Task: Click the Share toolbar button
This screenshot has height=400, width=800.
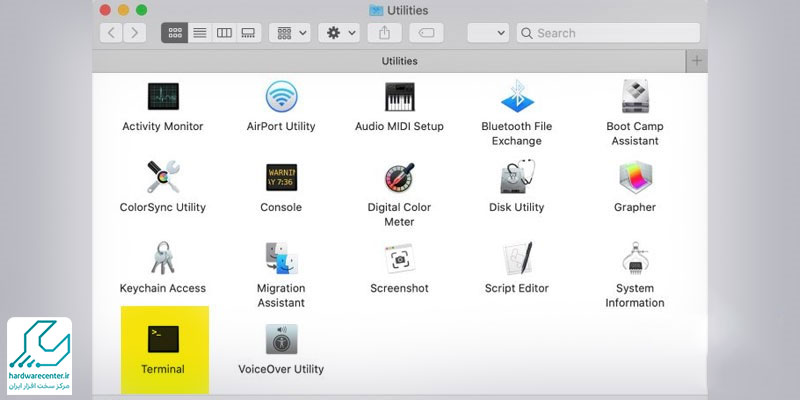Action: (x=384, y=33)
